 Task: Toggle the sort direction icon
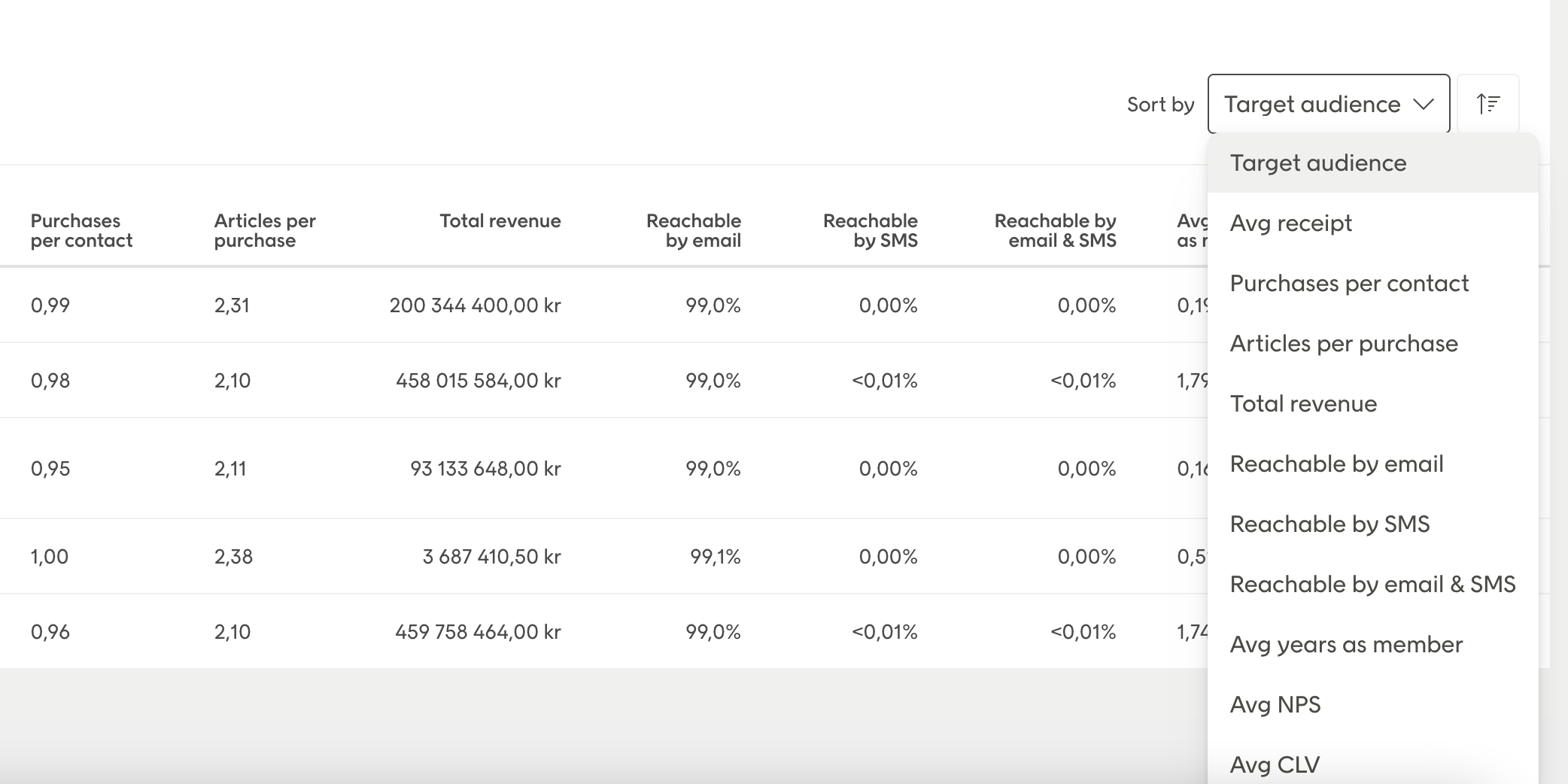(x=1487, y=104)
